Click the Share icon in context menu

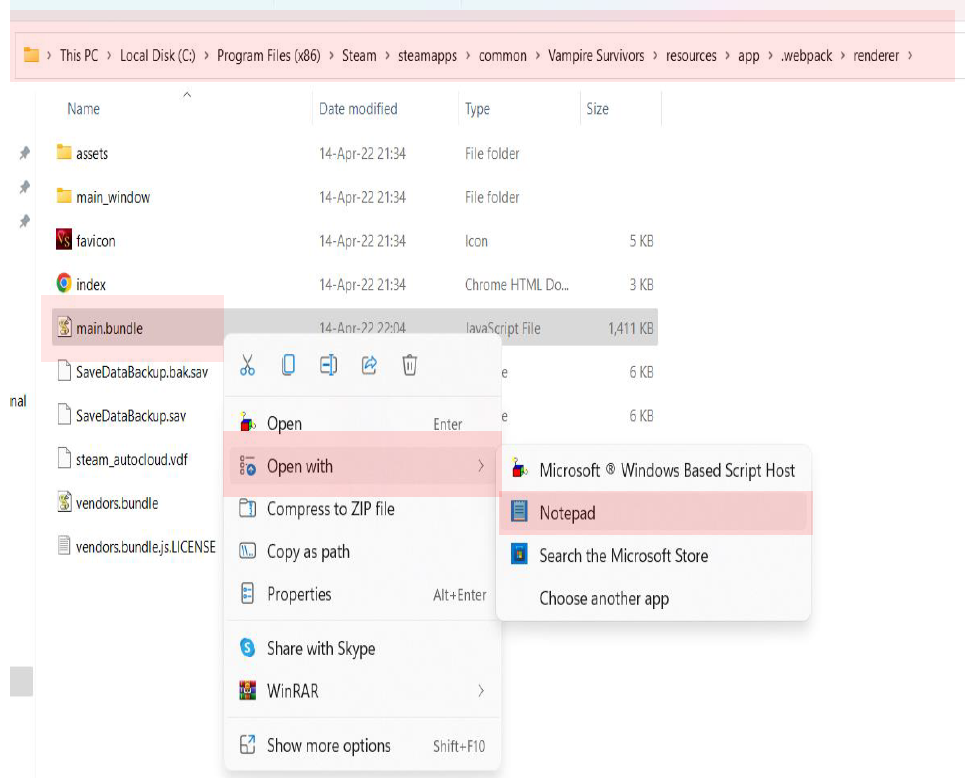[369, 365]
